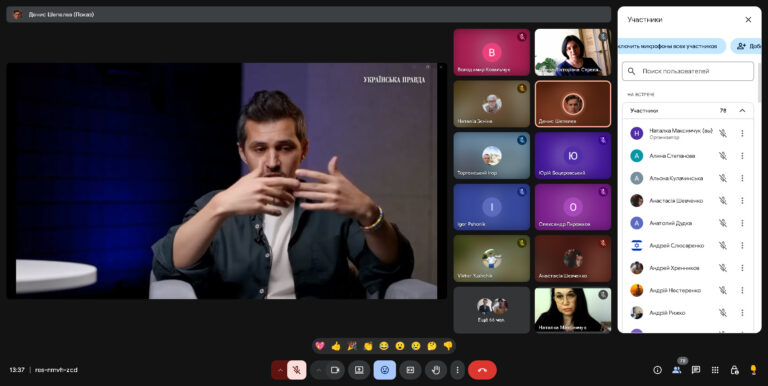768x386 pixels.
Task: Toggle the participants panel people icon
Action: point(677,370)
